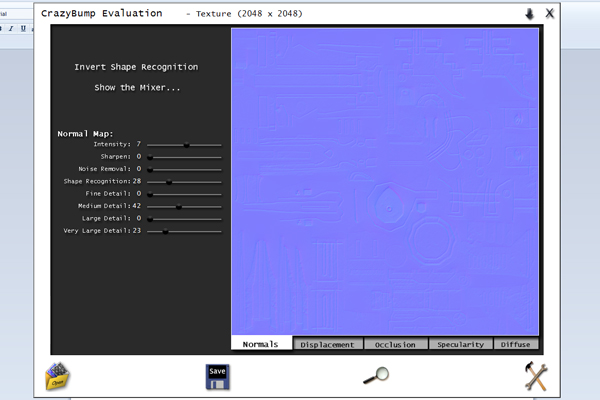
Task: Click the Large Detail slider handle
Action: (x=150, y=219)
